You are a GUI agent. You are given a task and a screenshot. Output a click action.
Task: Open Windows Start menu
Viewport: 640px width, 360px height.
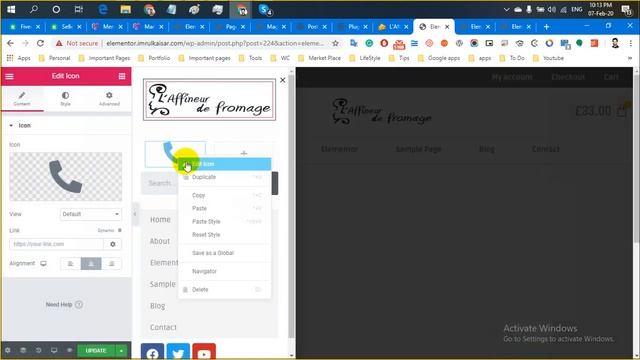pos(11,9)
